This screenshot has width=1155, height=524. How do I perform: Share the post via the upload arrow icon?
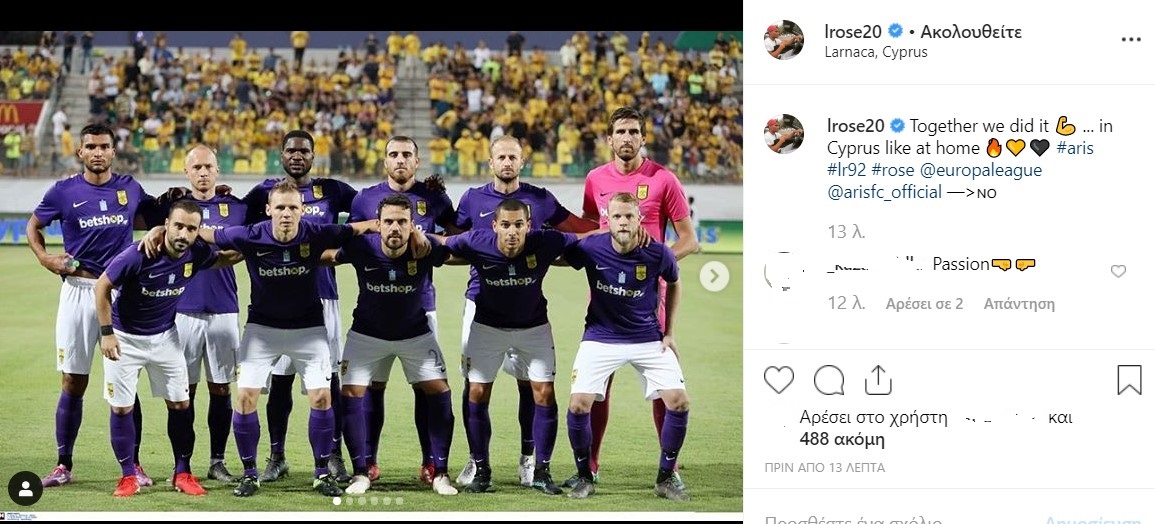[878, 380]
